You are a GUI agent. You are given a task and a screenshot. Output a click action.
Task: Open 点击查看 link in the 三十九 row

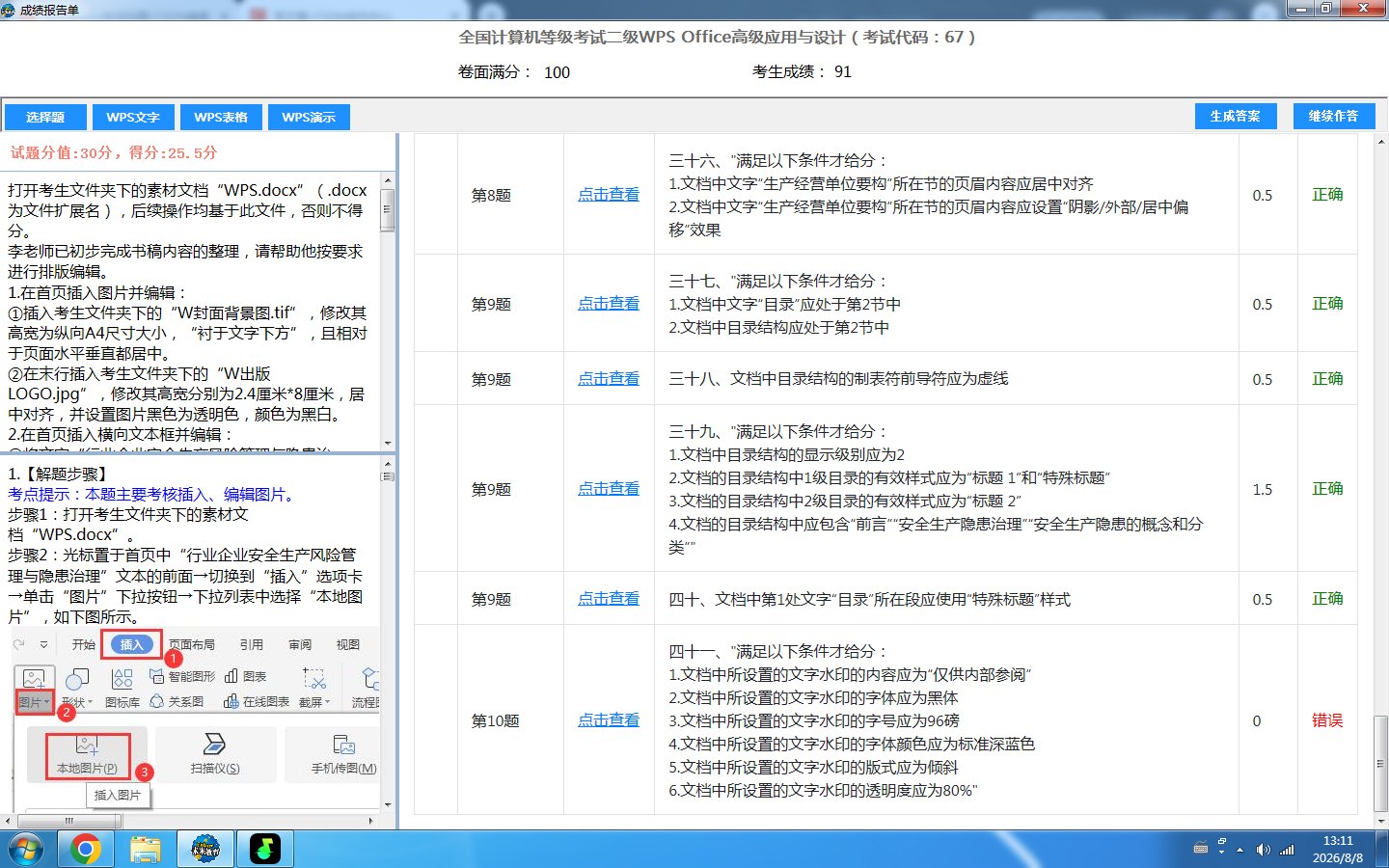(609, 489)
